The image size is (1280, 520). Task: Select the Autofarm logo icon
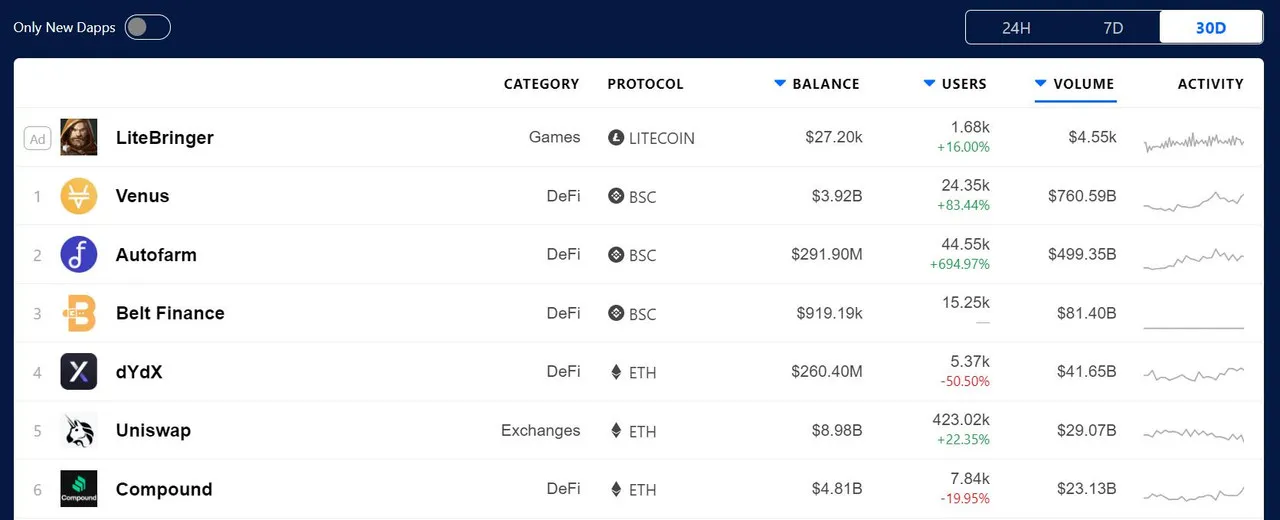pyautogui.click(x=79, y=254)
